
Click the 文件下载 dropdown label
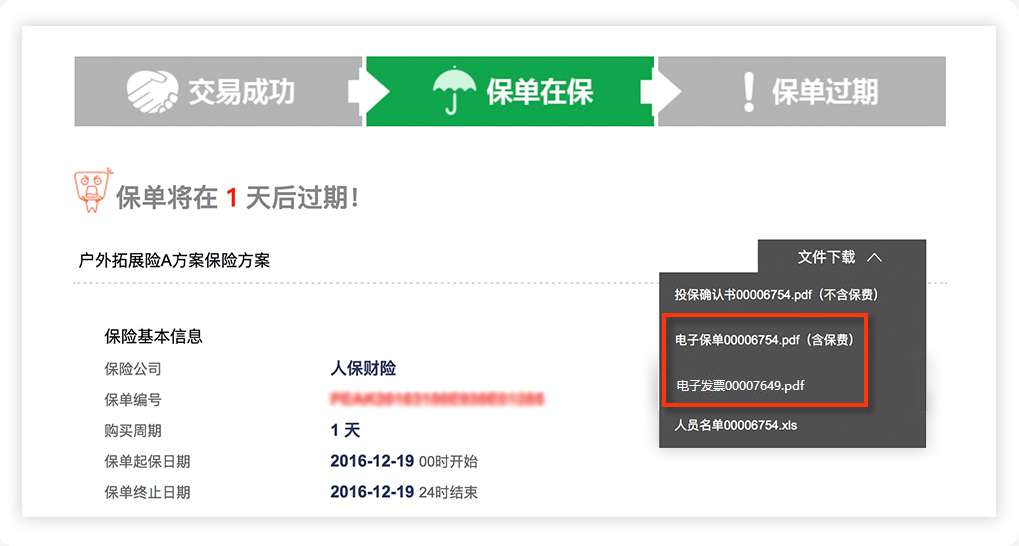click(827, 257)
